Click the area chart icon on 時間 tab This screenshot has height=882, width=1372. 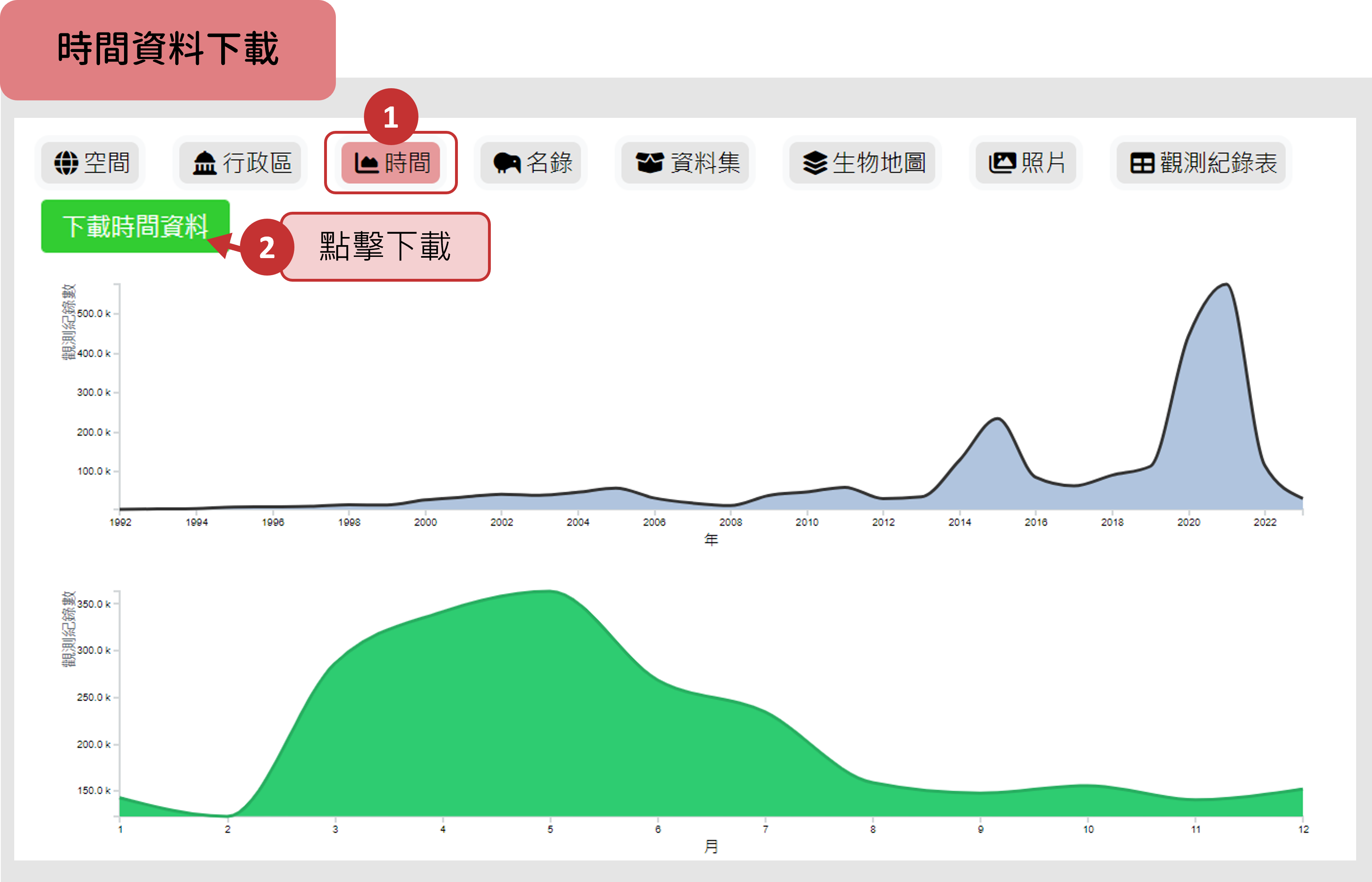pos(367,163)
